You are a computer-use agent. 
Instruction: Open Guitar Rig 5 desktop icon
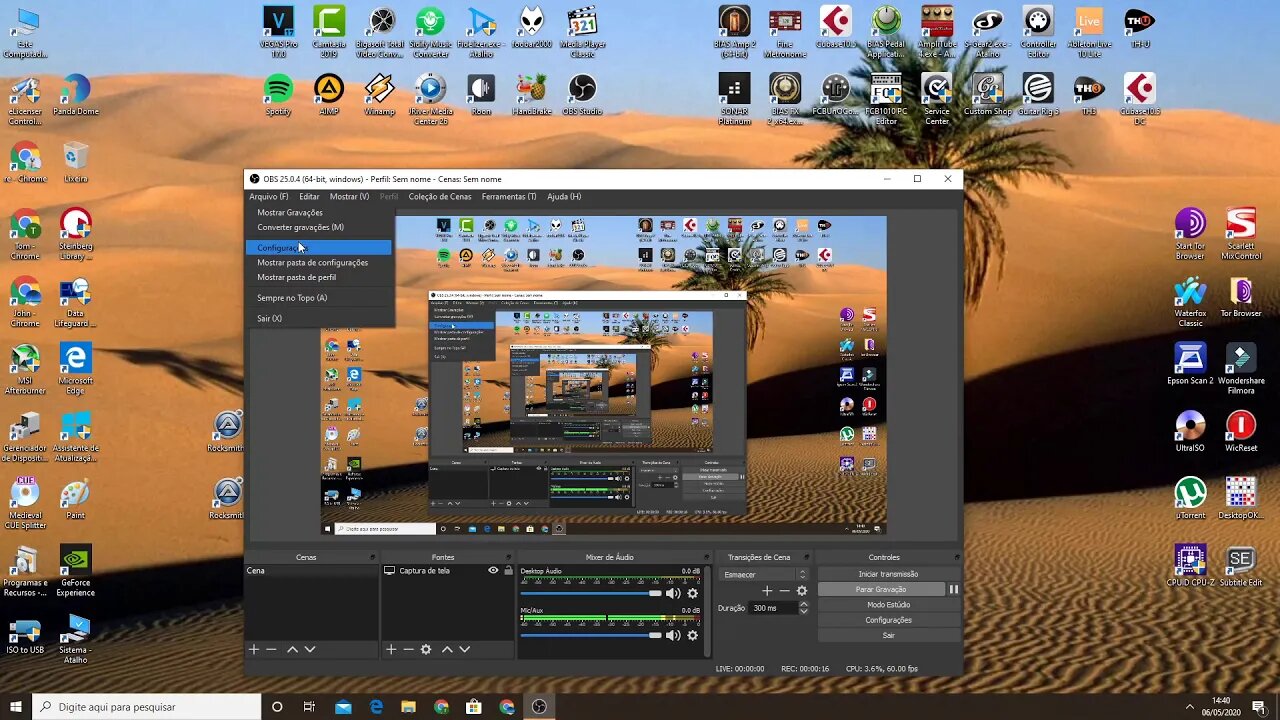[x=1038, y=95]
